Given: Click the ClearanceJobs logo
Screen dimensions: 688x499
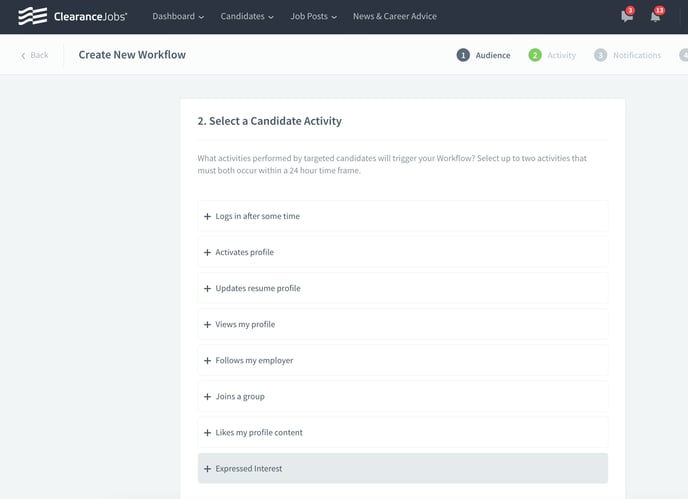Looking at the screenshot, I should (73, 16).
